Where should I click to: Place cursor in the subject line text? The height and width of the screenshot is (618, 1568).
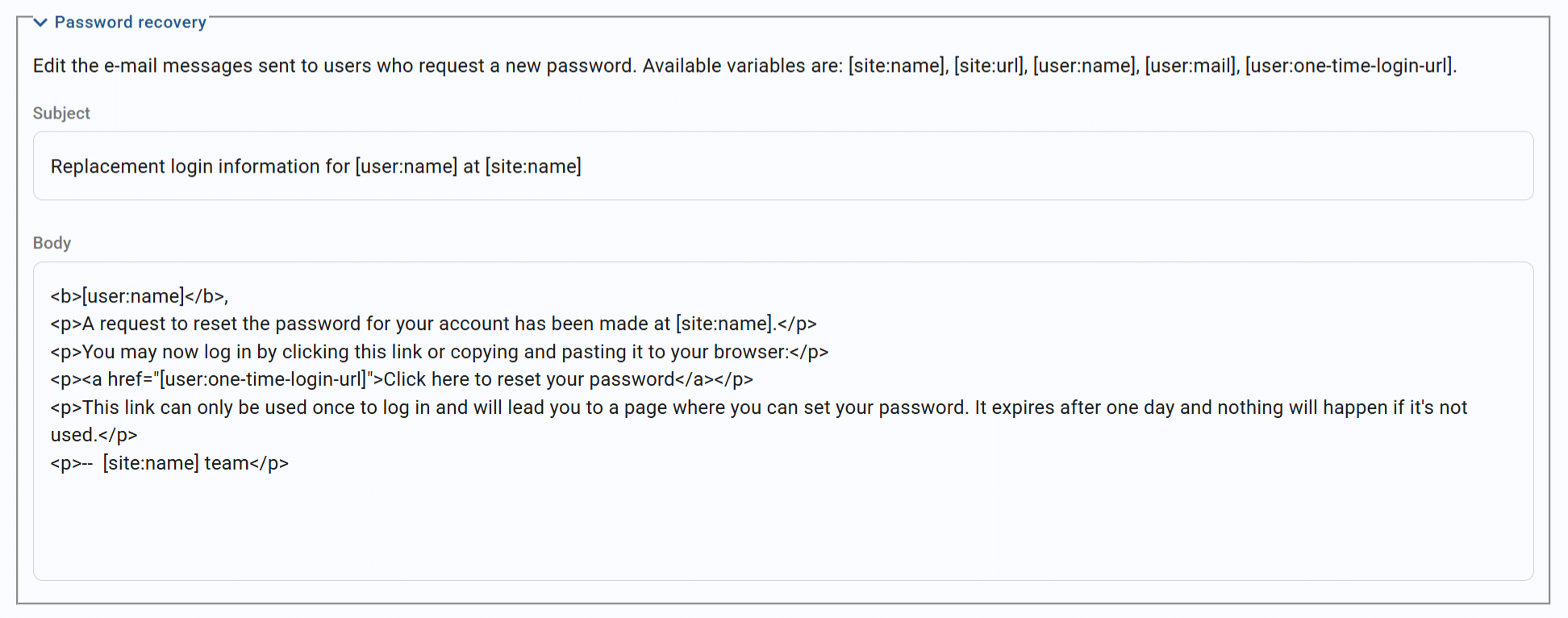tap(315, 166)
